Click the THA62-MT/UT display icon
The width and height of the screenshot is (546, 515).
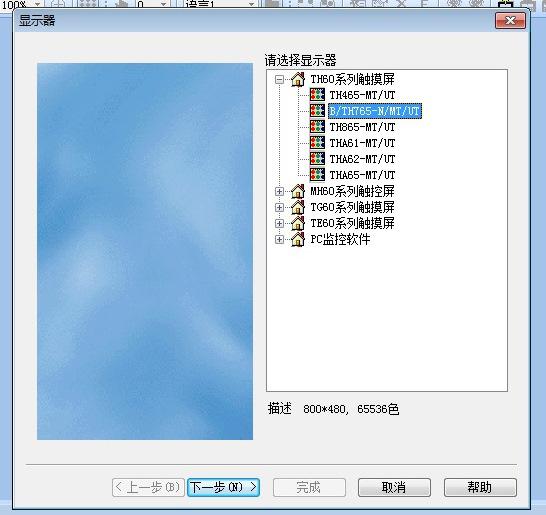(317, 159)
